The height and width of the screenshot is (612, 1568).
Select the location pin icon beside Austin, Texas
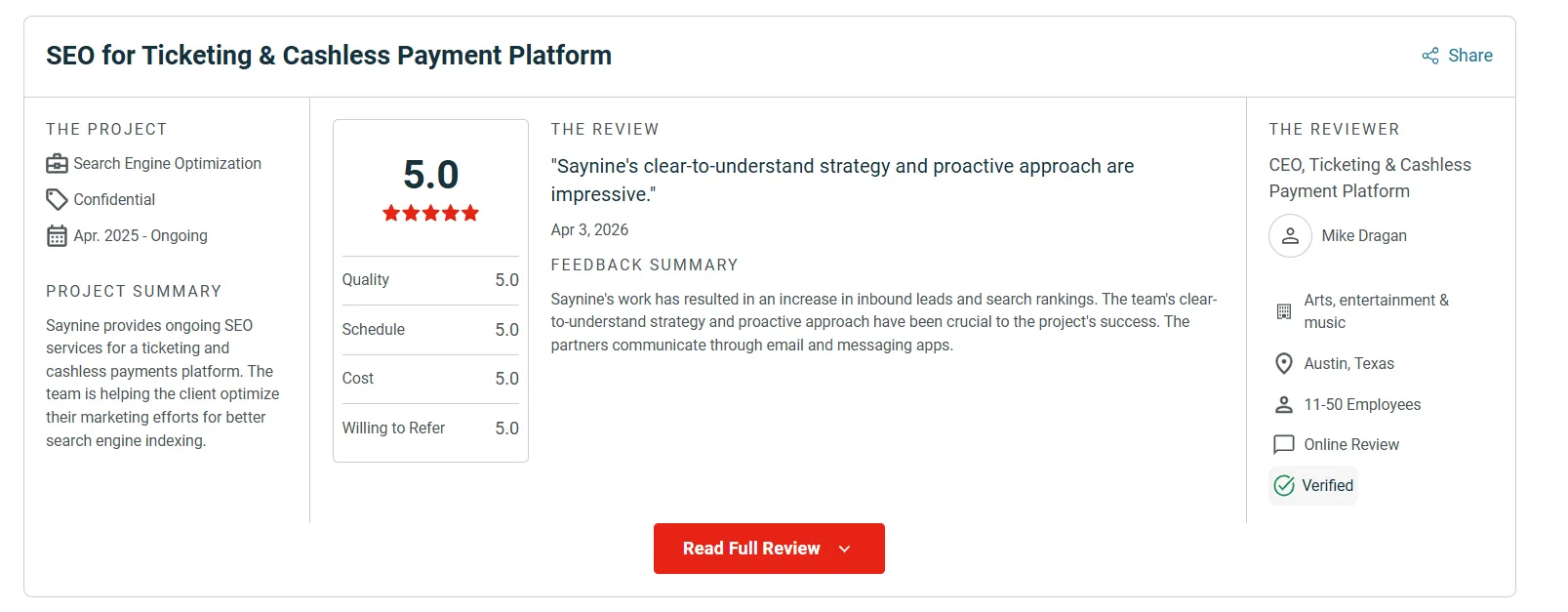tap(1283, 363)
